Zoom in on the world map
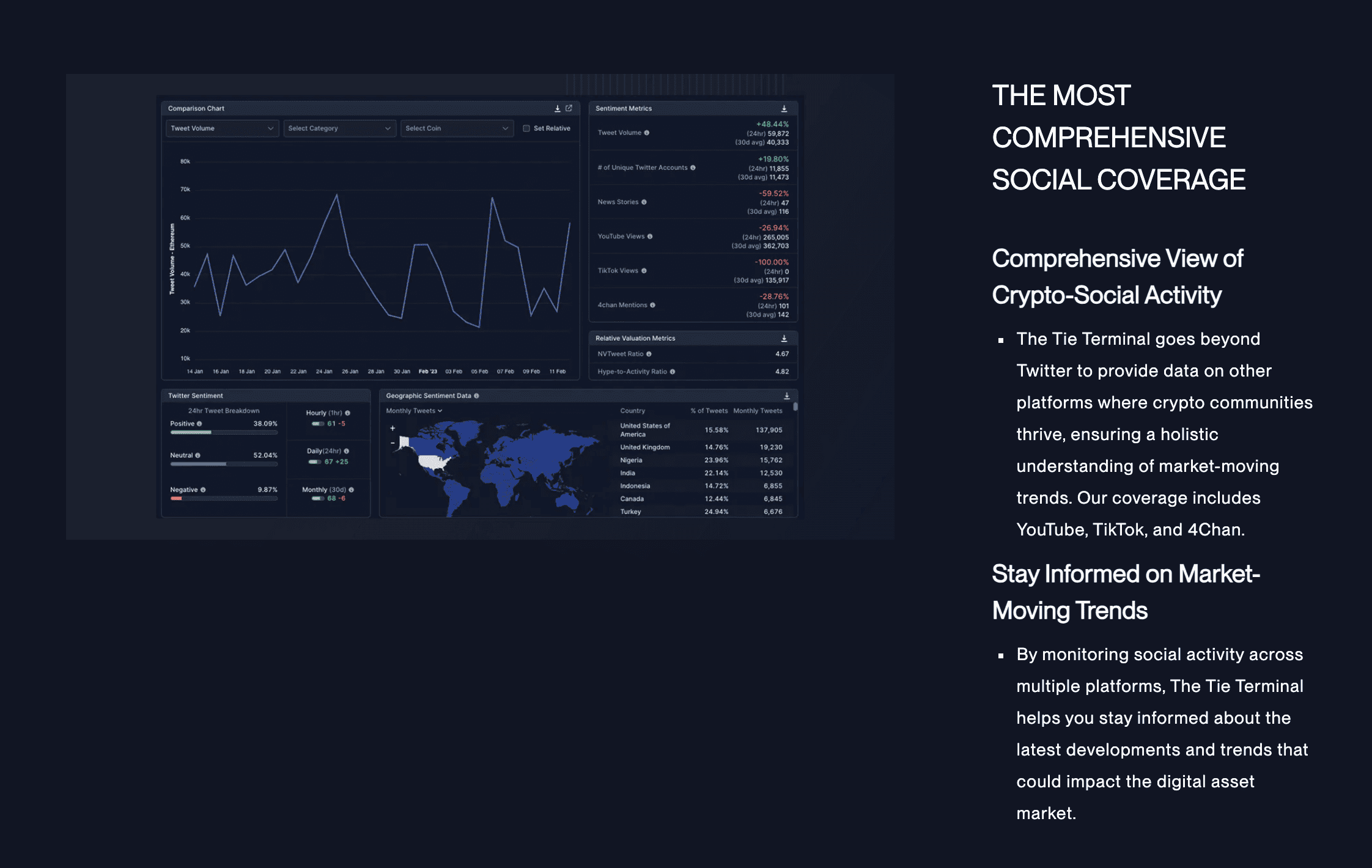 pos(393,428)
